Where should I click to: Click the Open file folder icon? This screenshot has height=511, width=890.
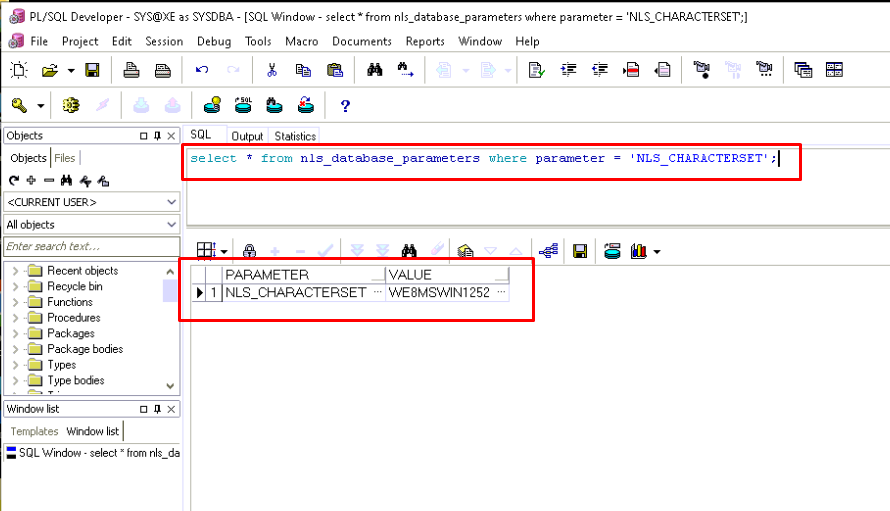[50, 70]
